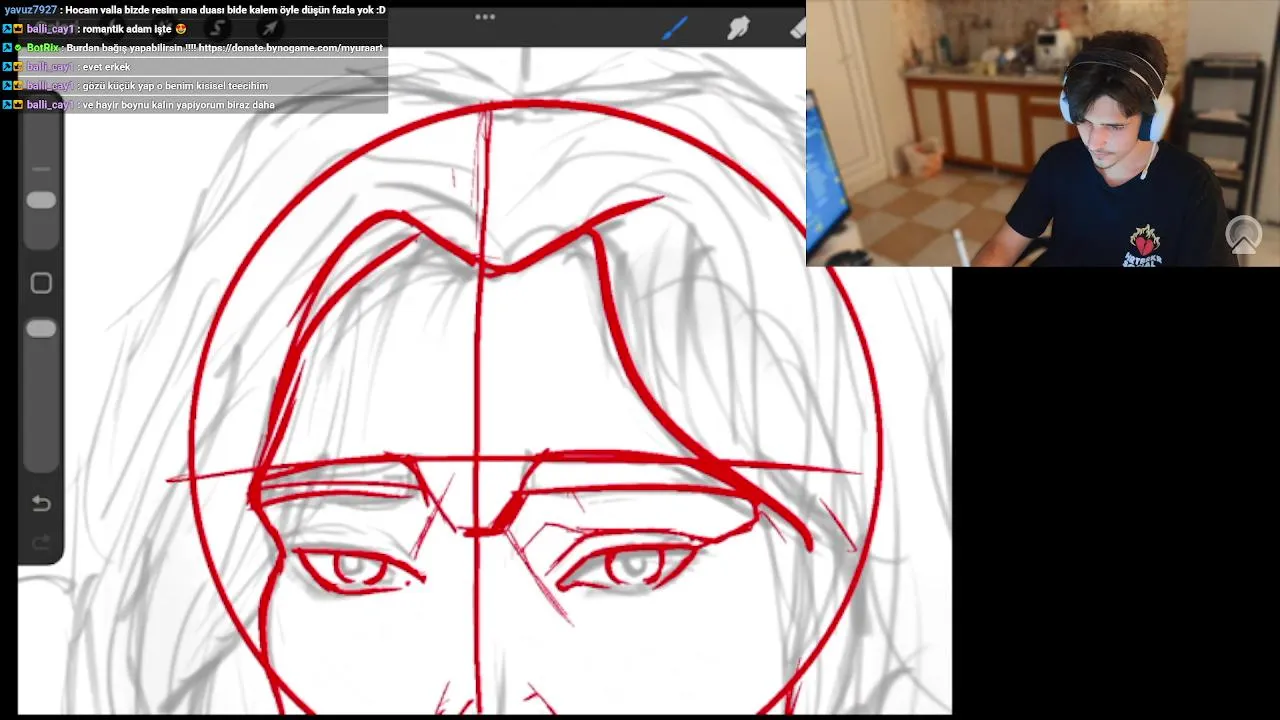
Task: Tap the Redo arrow in sidebar
Action: pyautogui.click(x=41, y=543)
